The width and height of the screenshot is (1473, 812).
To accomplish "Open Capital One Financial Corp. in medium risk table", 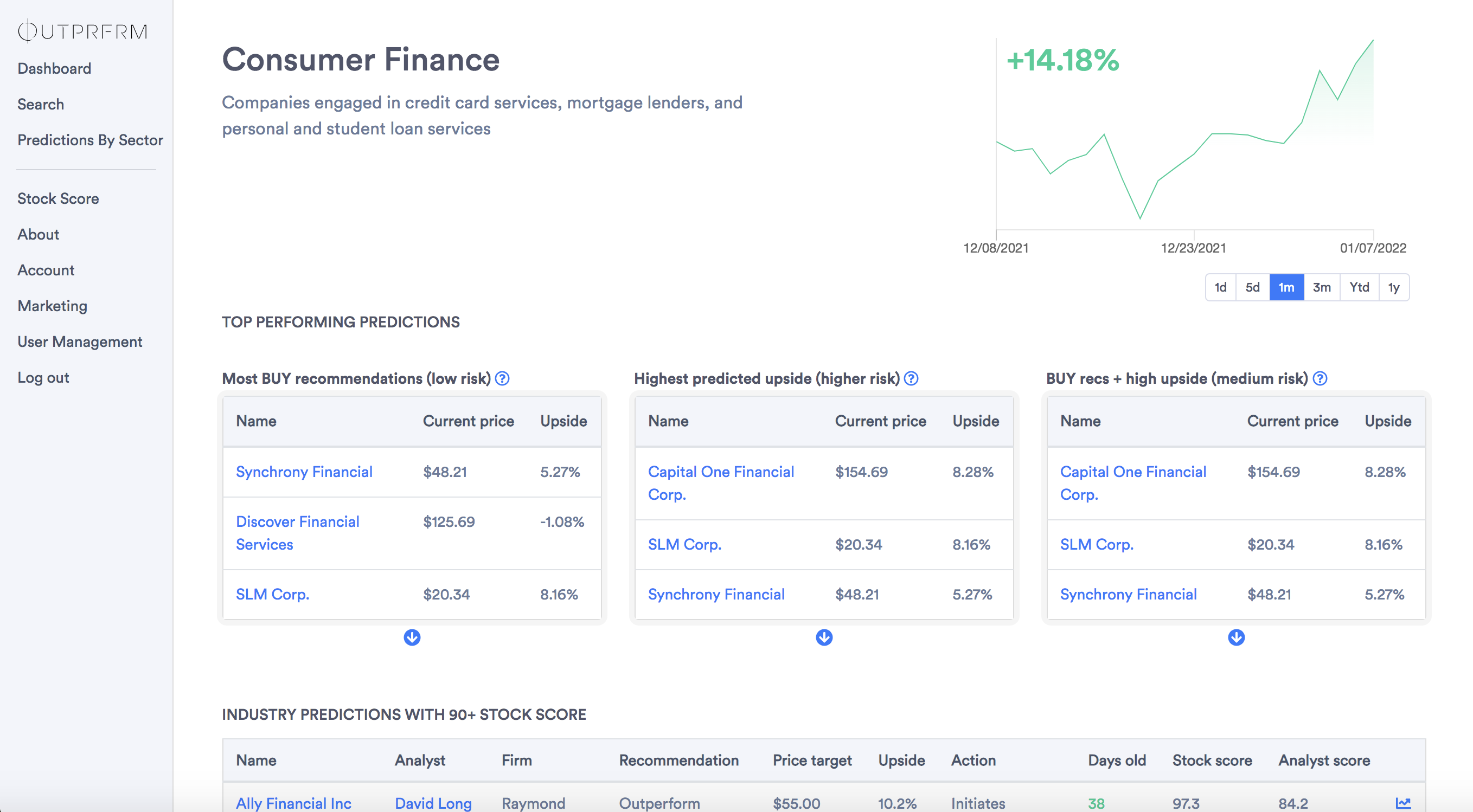I will coord(1133,484).
